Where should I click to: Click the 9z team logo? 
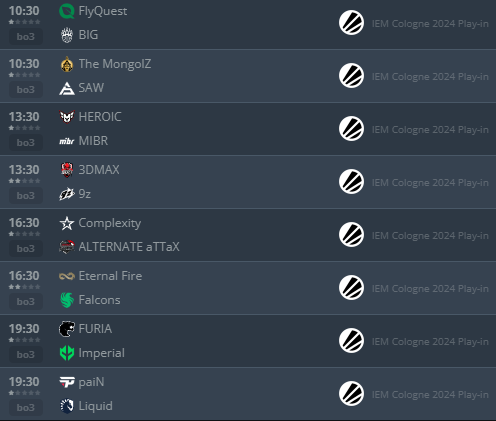[67, 194]
